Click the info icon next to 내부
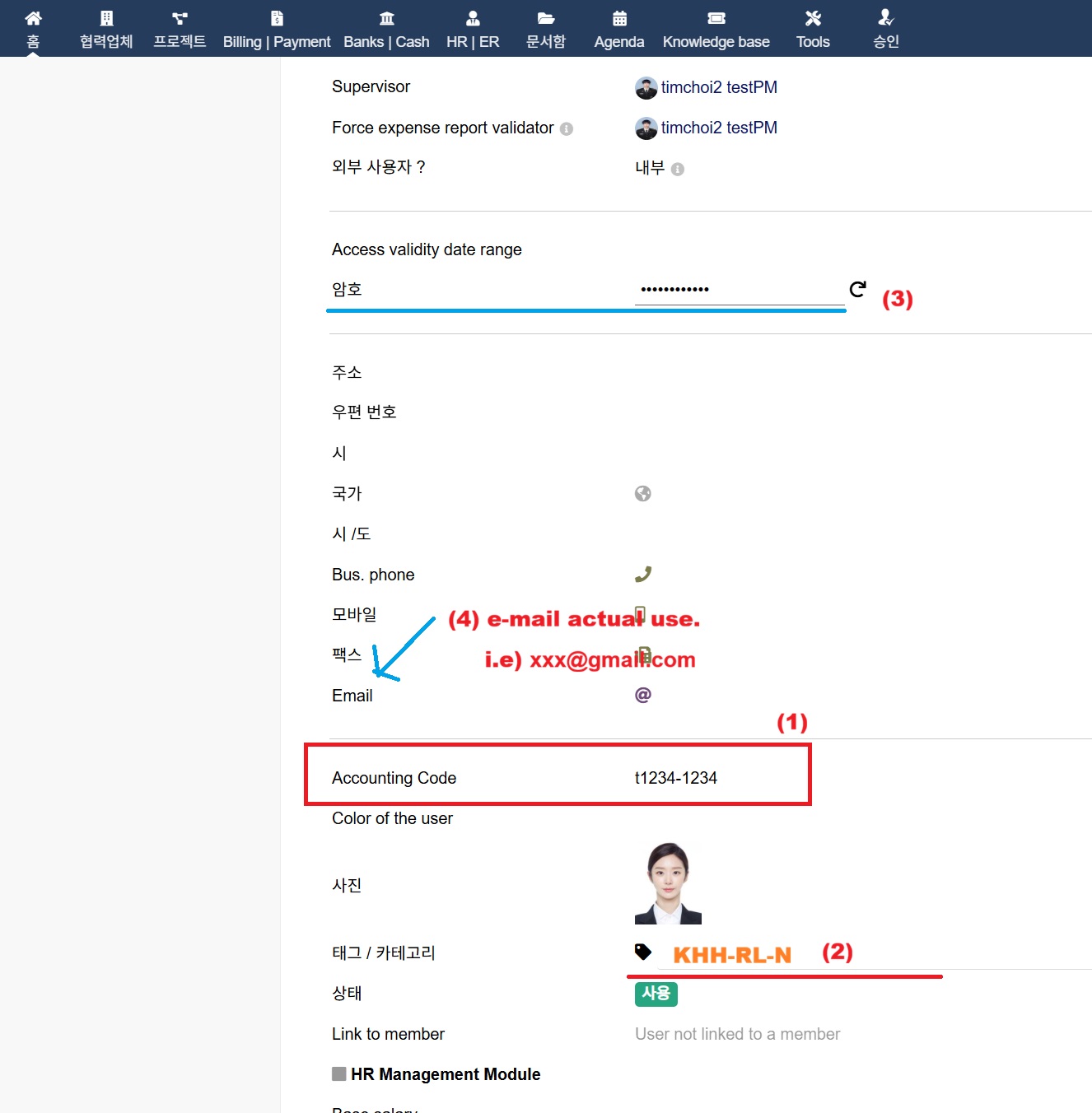 click(678, 170)
